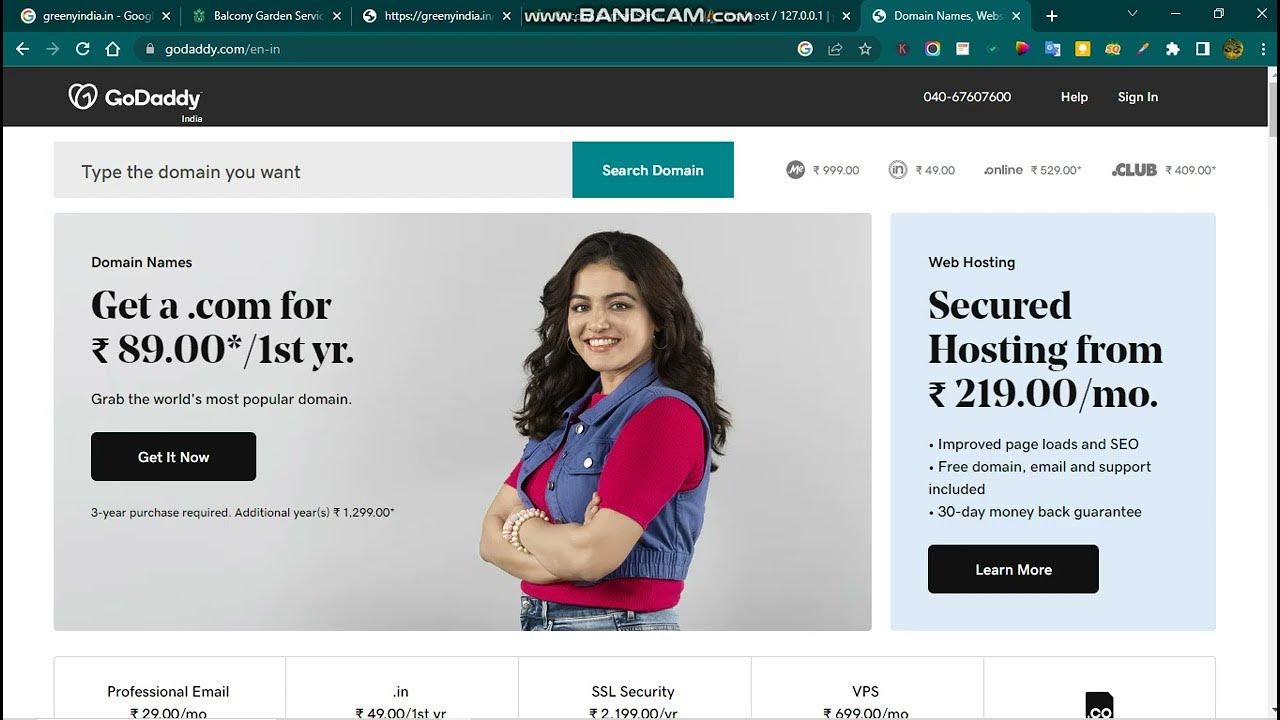Click Learn More under Web Hosting
The height and width of the screenshot is (720, 1280).
pos(1013,569)
